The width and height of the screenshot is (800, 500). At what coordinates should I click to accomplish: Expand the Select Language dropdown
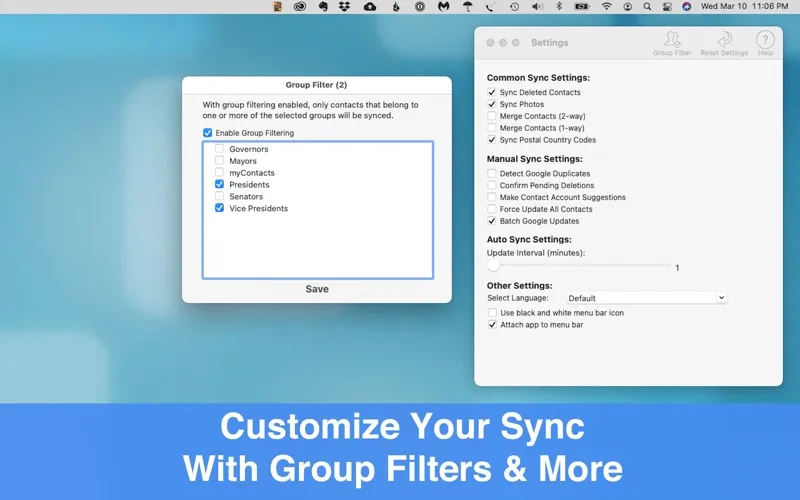tap(646, 298)
